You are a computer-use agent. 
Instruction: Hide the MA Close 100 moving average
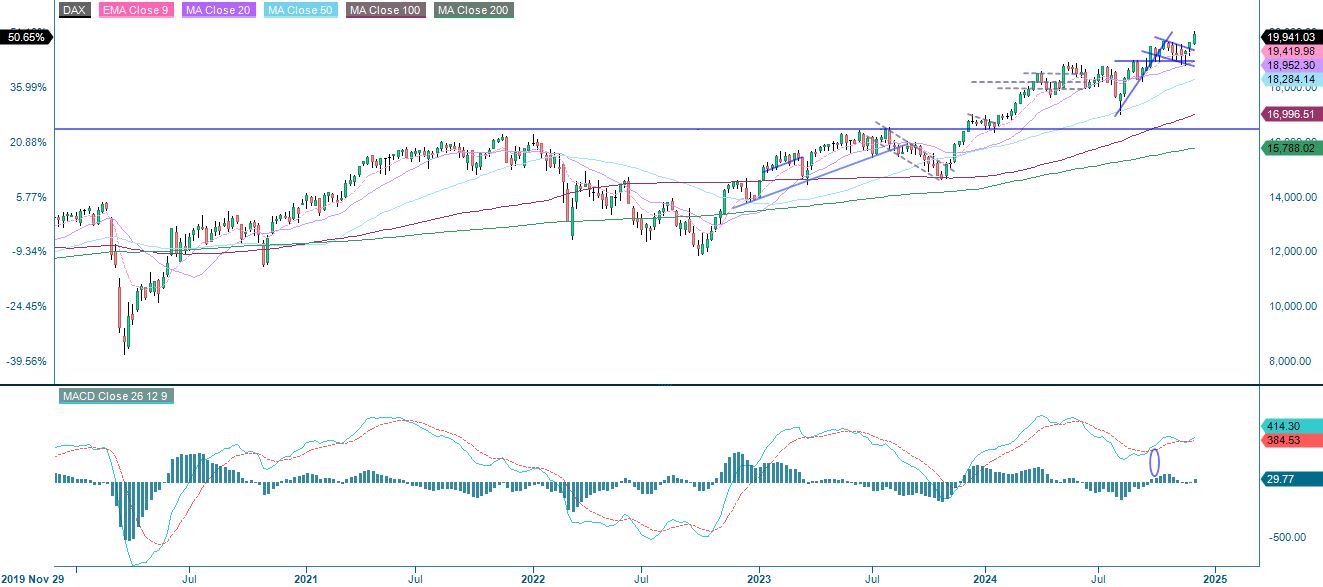pos(386,10)
